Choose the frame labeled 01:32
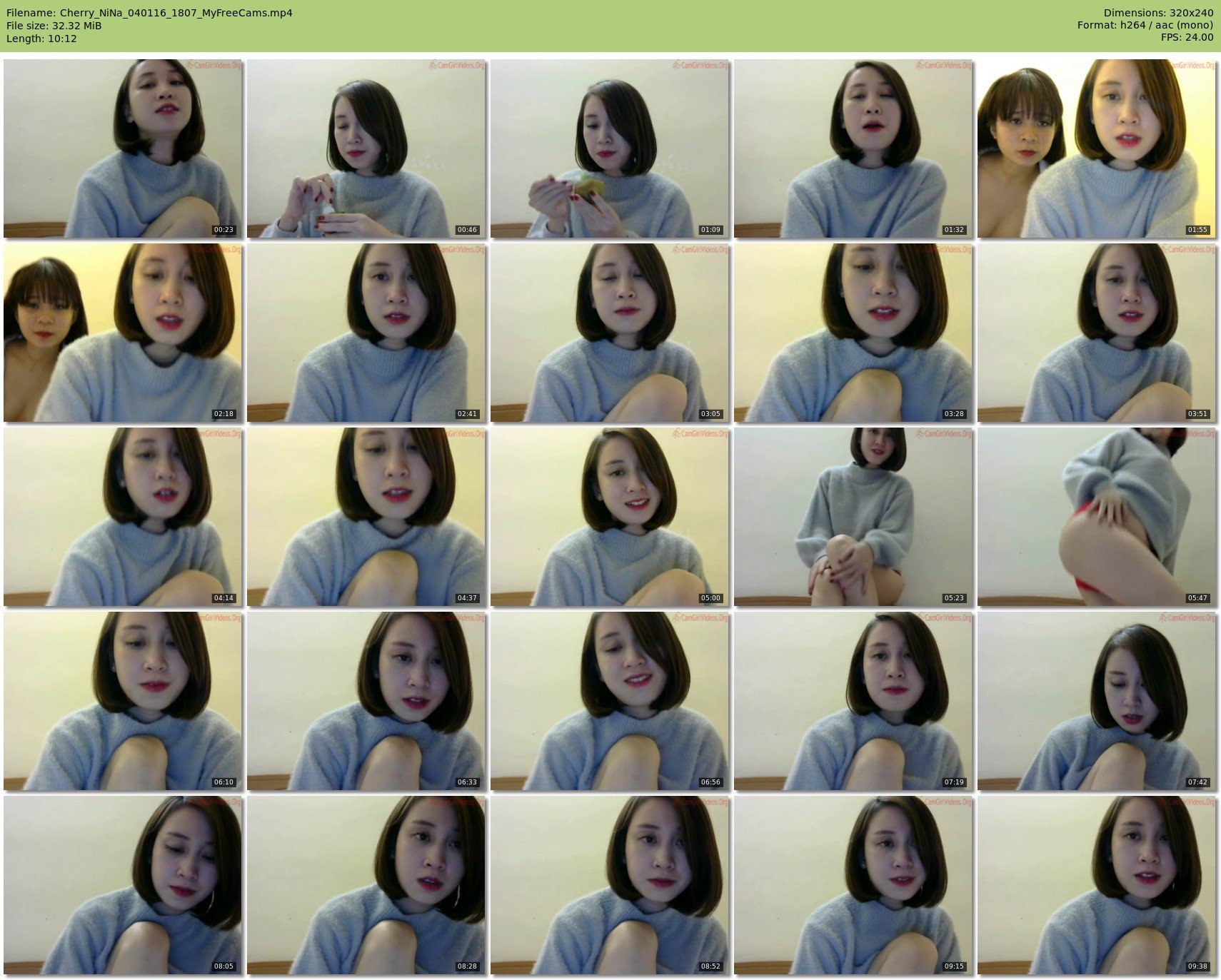Image resolution: width=1221 pixels, height=980 pixels. click(853, 148)
